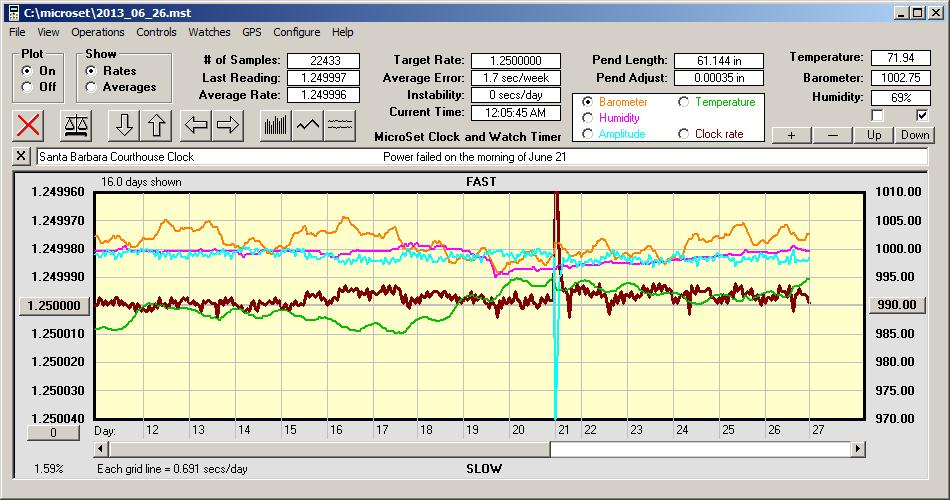Click the red X delete icon
The image size is (950, 500).
point(29,125)
